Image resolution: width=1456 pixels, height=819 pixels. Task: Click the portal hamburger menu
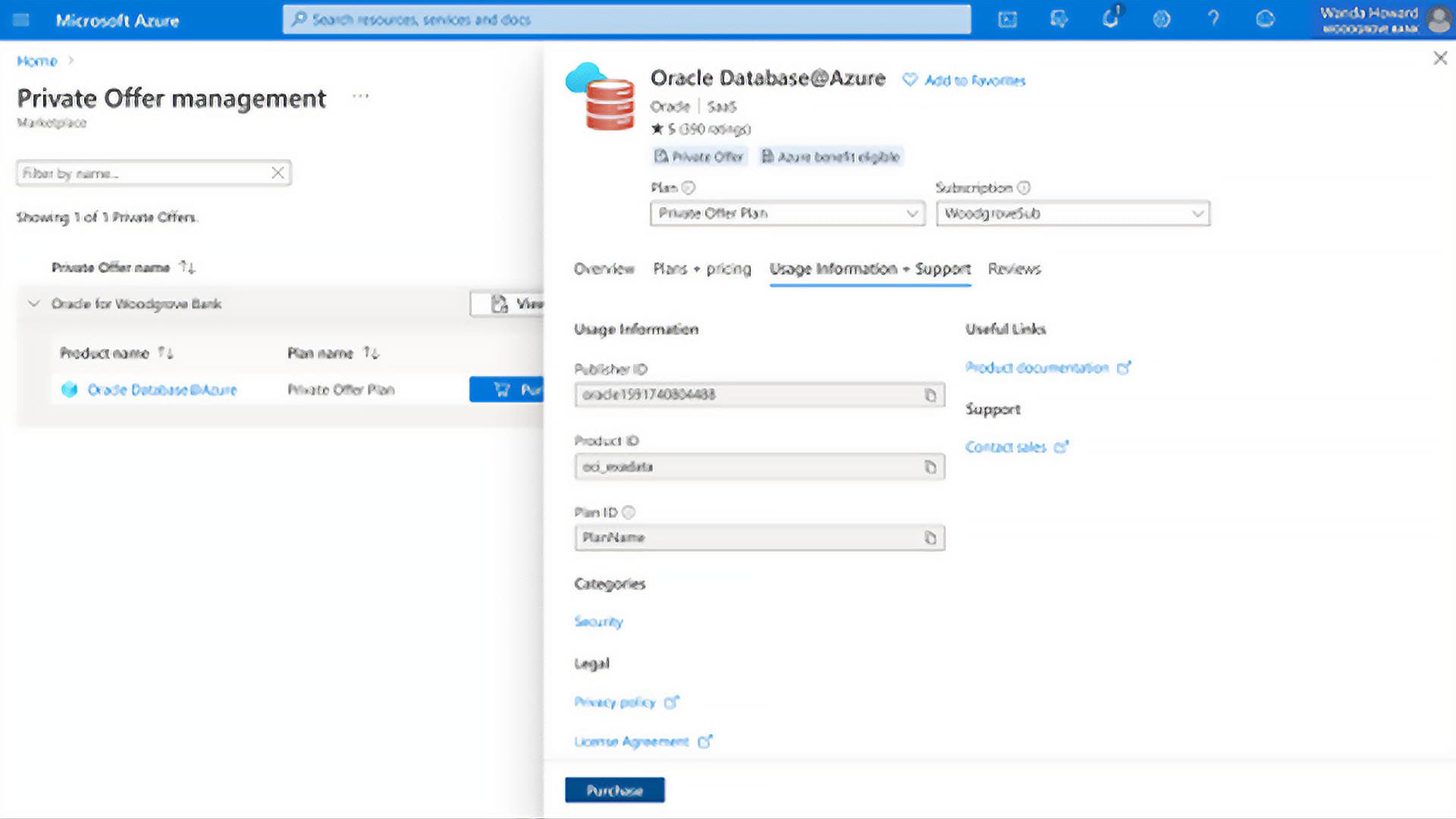[x=20, y=20]
